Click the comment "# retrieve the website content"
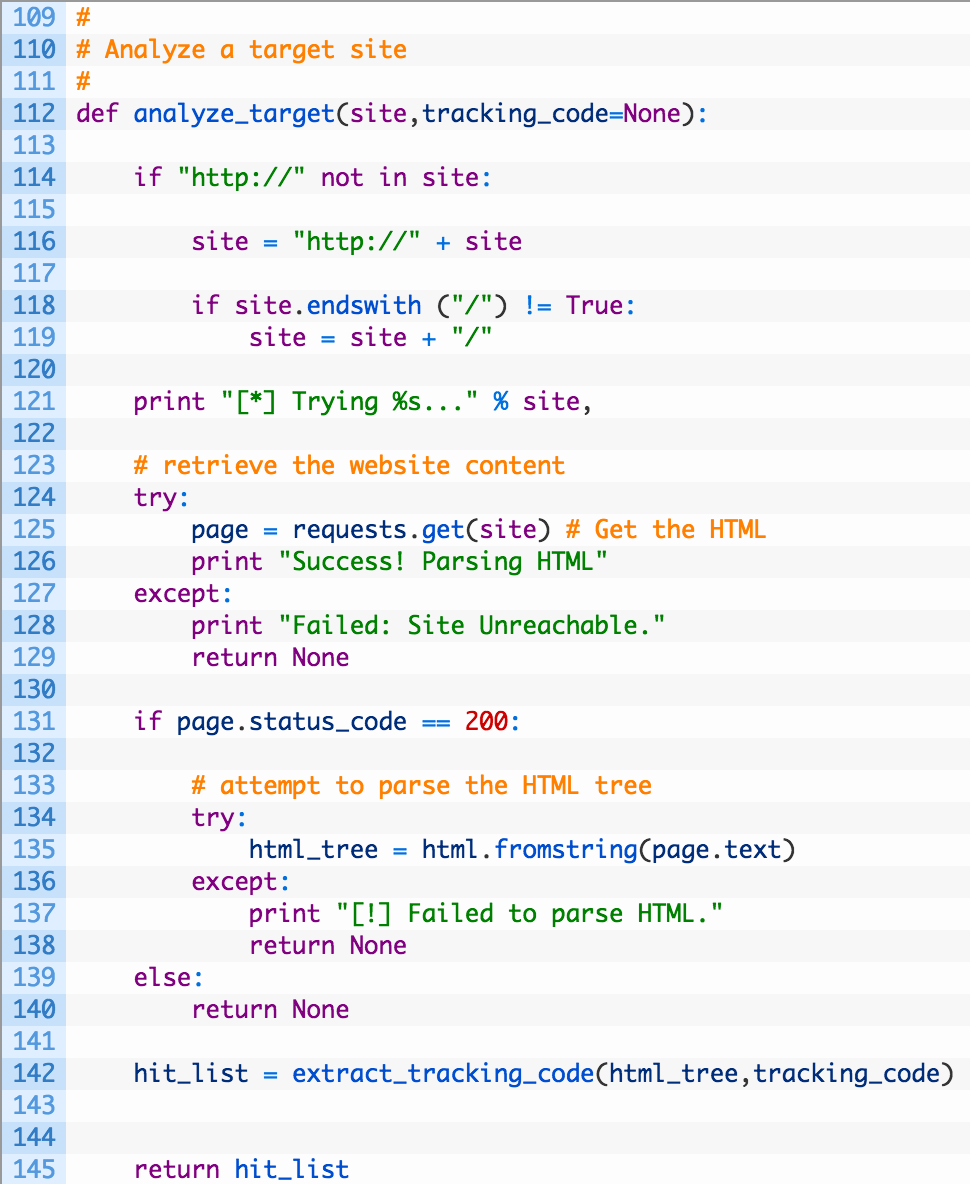The width and height of the screenshot is (970, 1184). point(350,466)
